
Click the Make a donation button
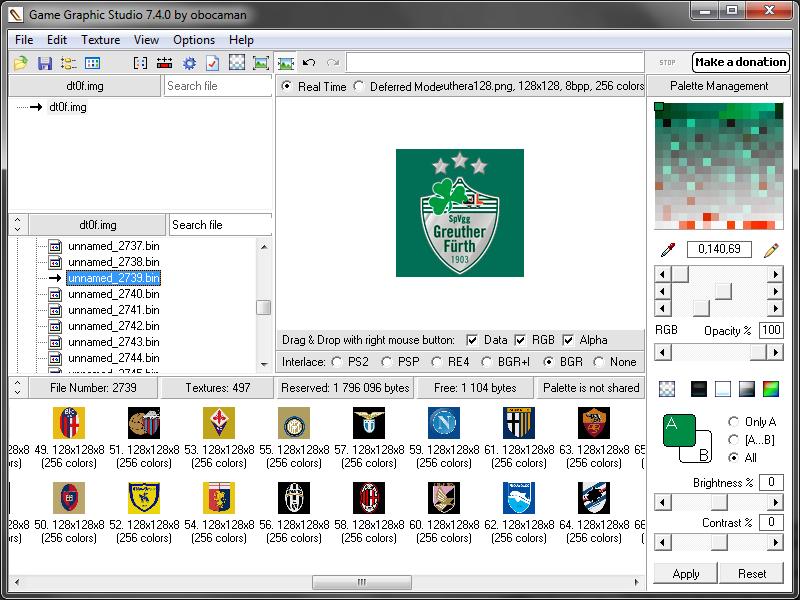741,62
